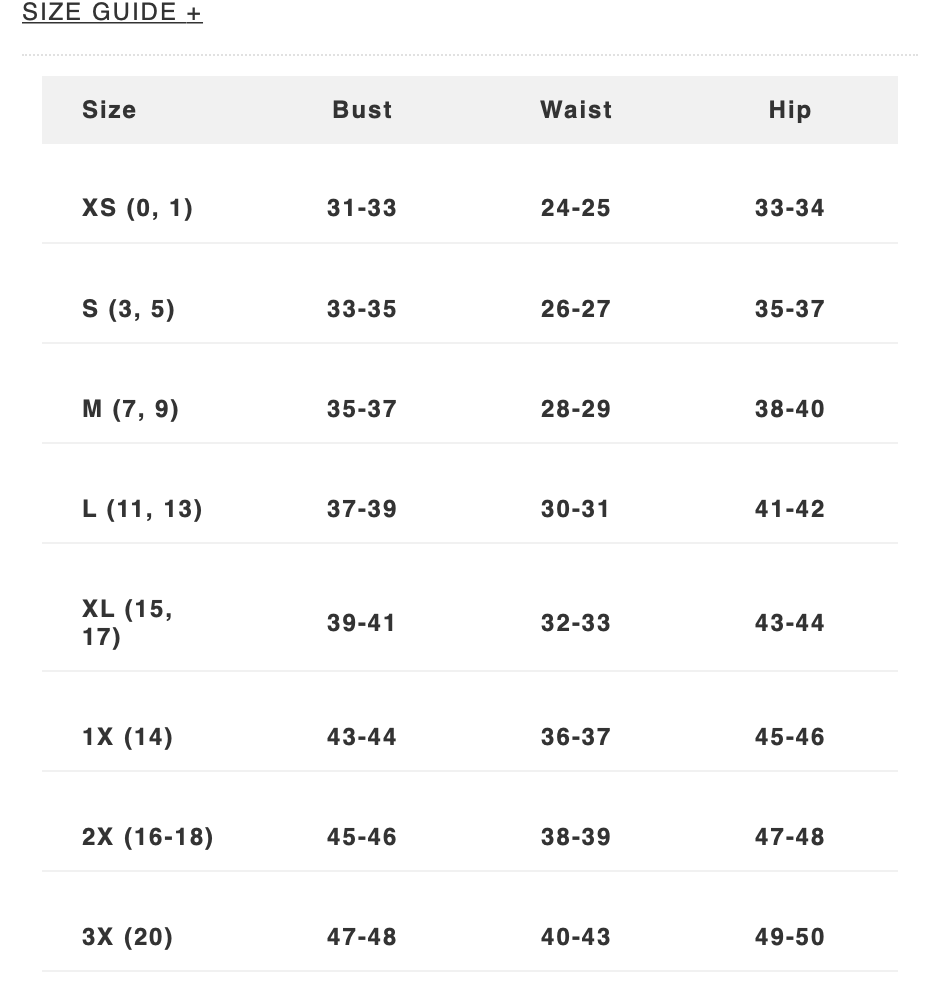Click the XS bust value 31-33

tap(362, 208)
